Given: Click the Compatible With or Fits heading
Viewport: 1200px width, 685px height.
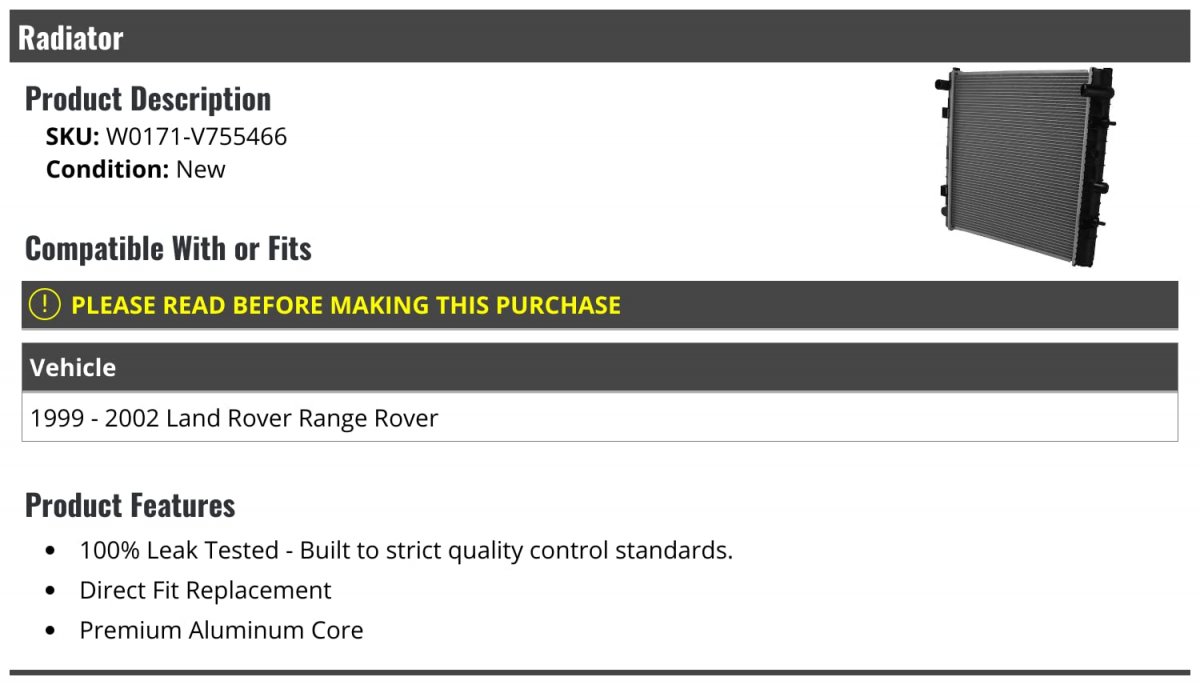Looking at the screenshot, I should pyautogui.click(x=168, y=248).
